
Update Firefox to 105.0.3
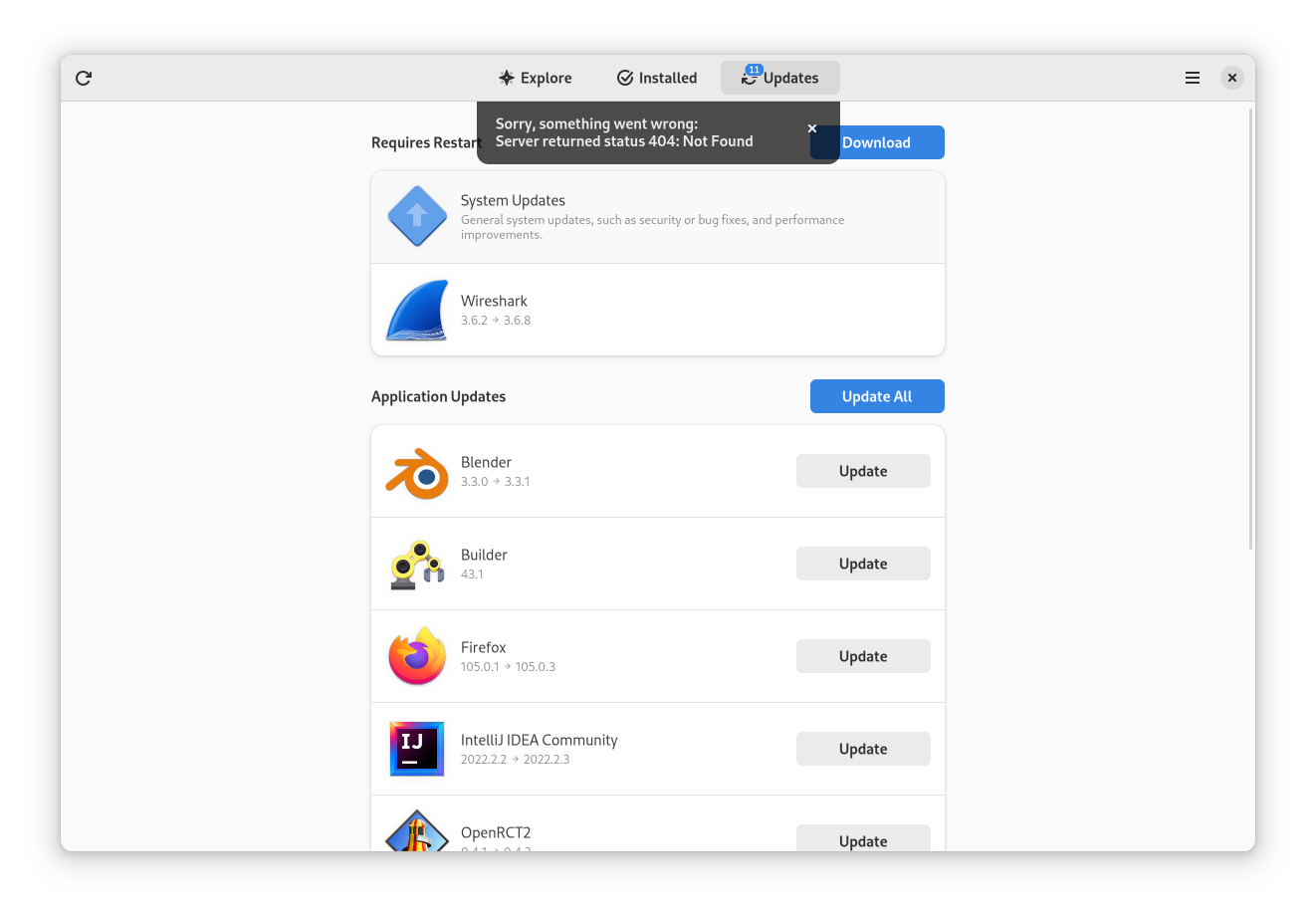(x=863, y=656)
